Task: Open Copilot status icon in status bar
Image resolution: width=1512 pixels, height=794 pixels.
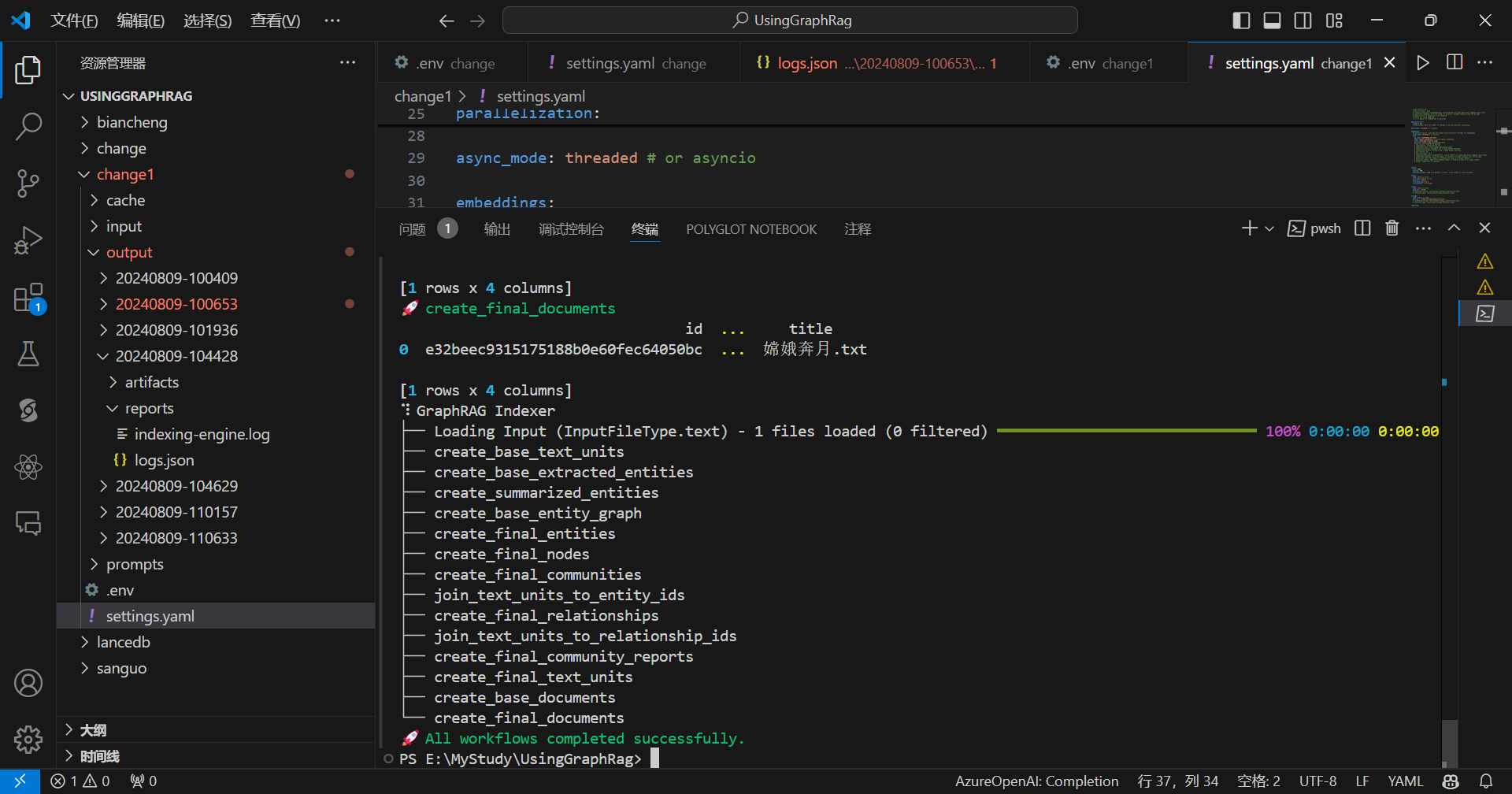Action: [1451, 781]
